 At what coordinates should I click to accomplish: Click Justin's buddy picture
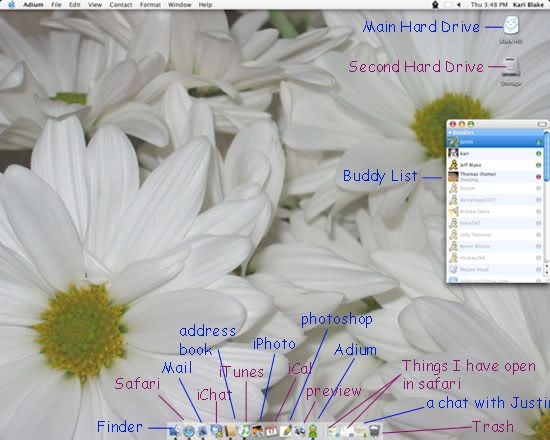[x=454, y=142]
